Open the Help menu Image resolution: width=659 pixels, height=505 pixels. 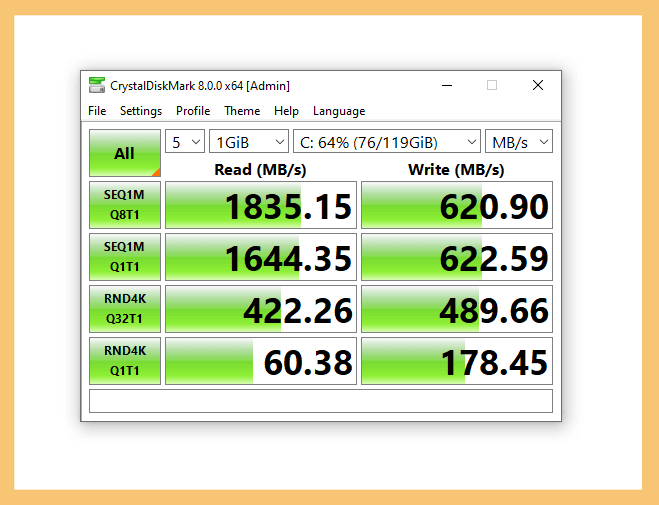[x=286, y=111]
